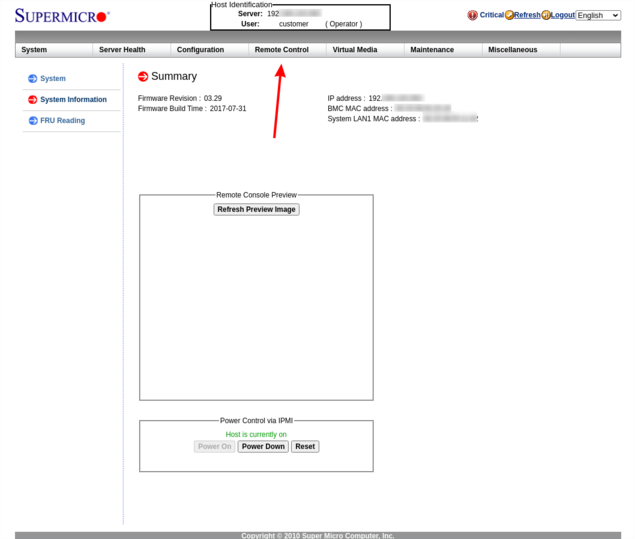635x539 pixels.
Task: Click the Host Identification label
Action: tap(242, 5)
